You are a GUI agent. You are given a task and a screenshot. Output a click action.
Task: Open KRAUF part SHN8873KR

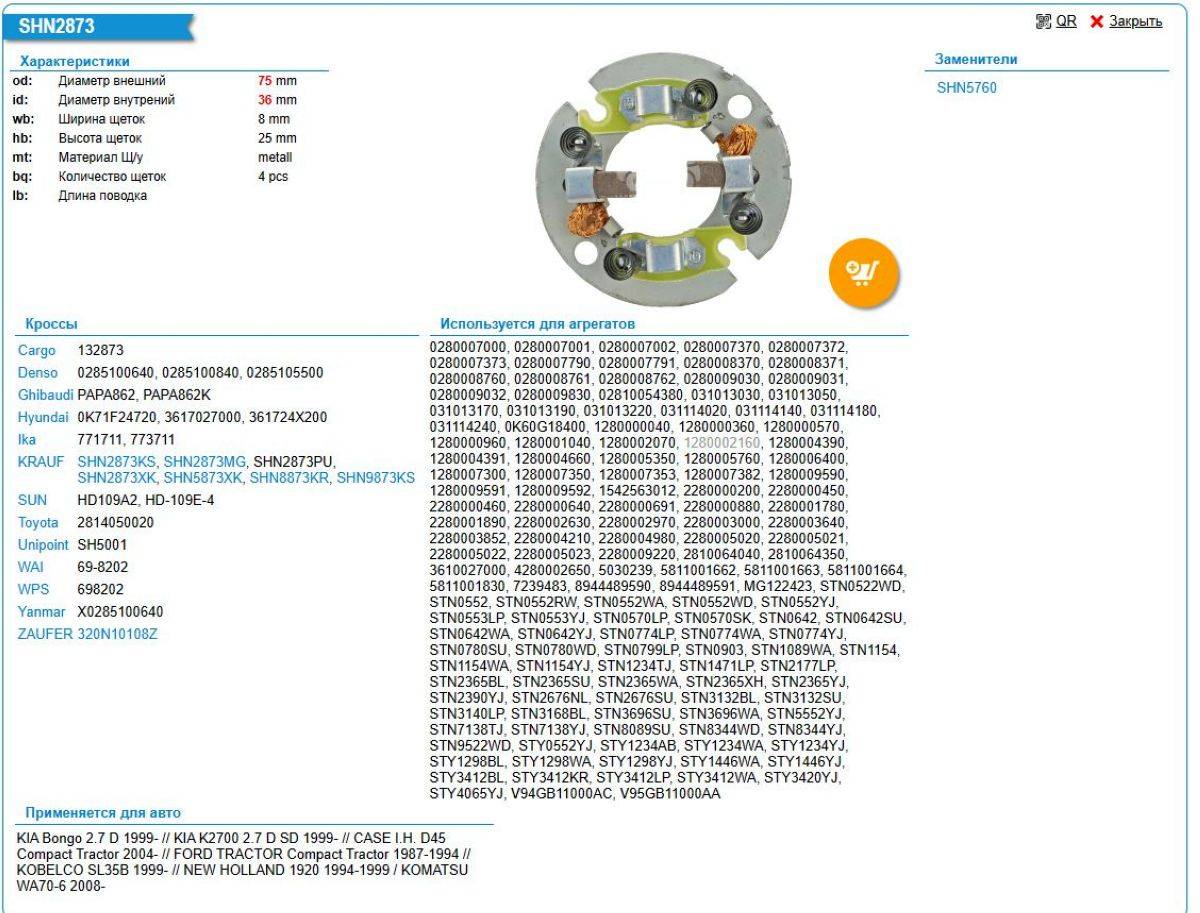click(x=289, y=478)
